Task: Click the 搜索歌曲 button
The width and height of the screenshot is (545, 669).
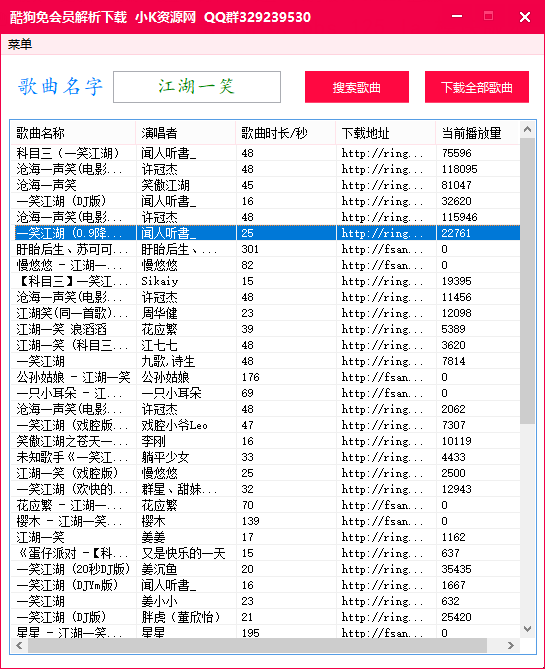Action: click(357, 87)
